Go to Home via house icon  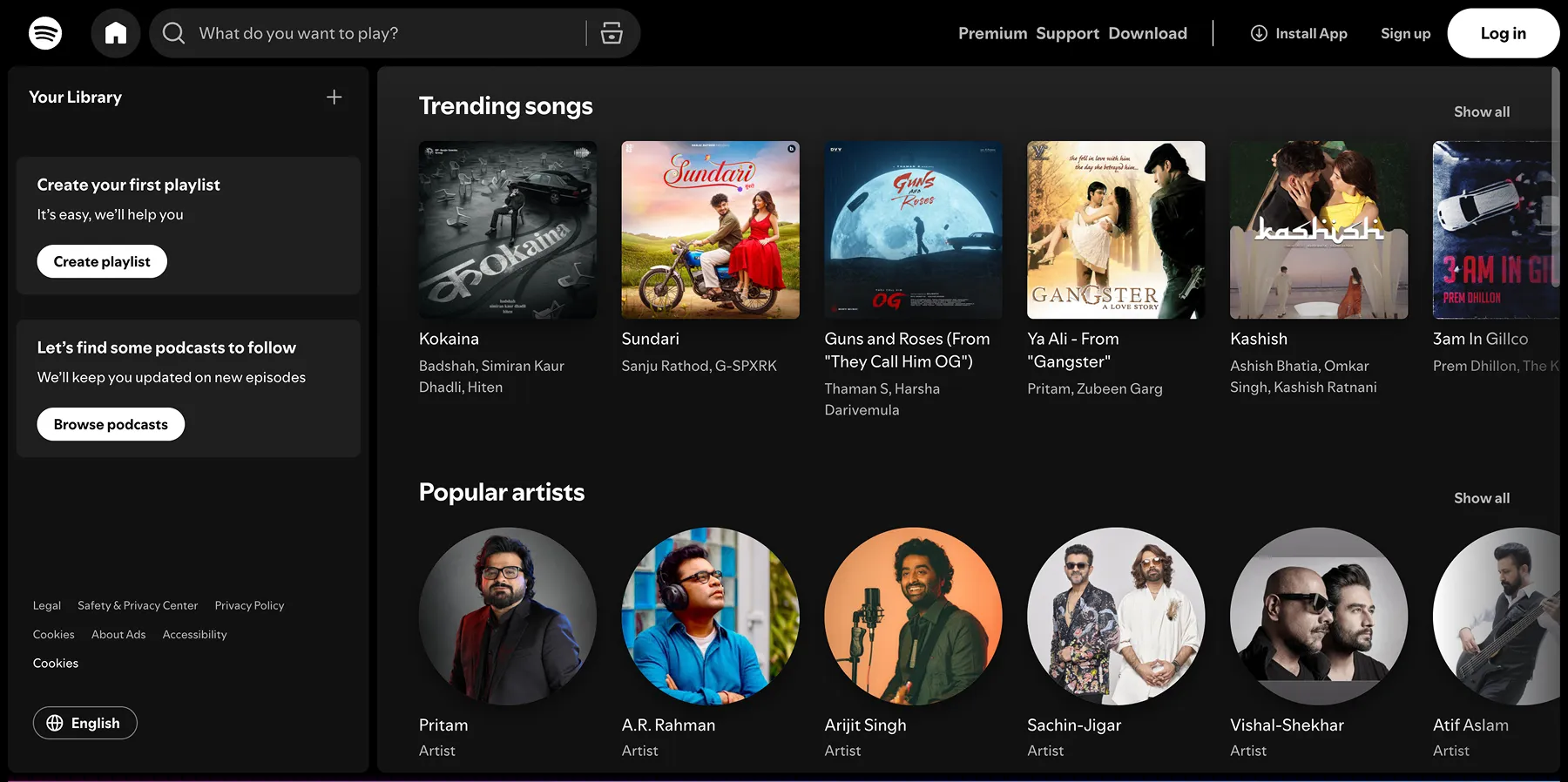[116, 33]
